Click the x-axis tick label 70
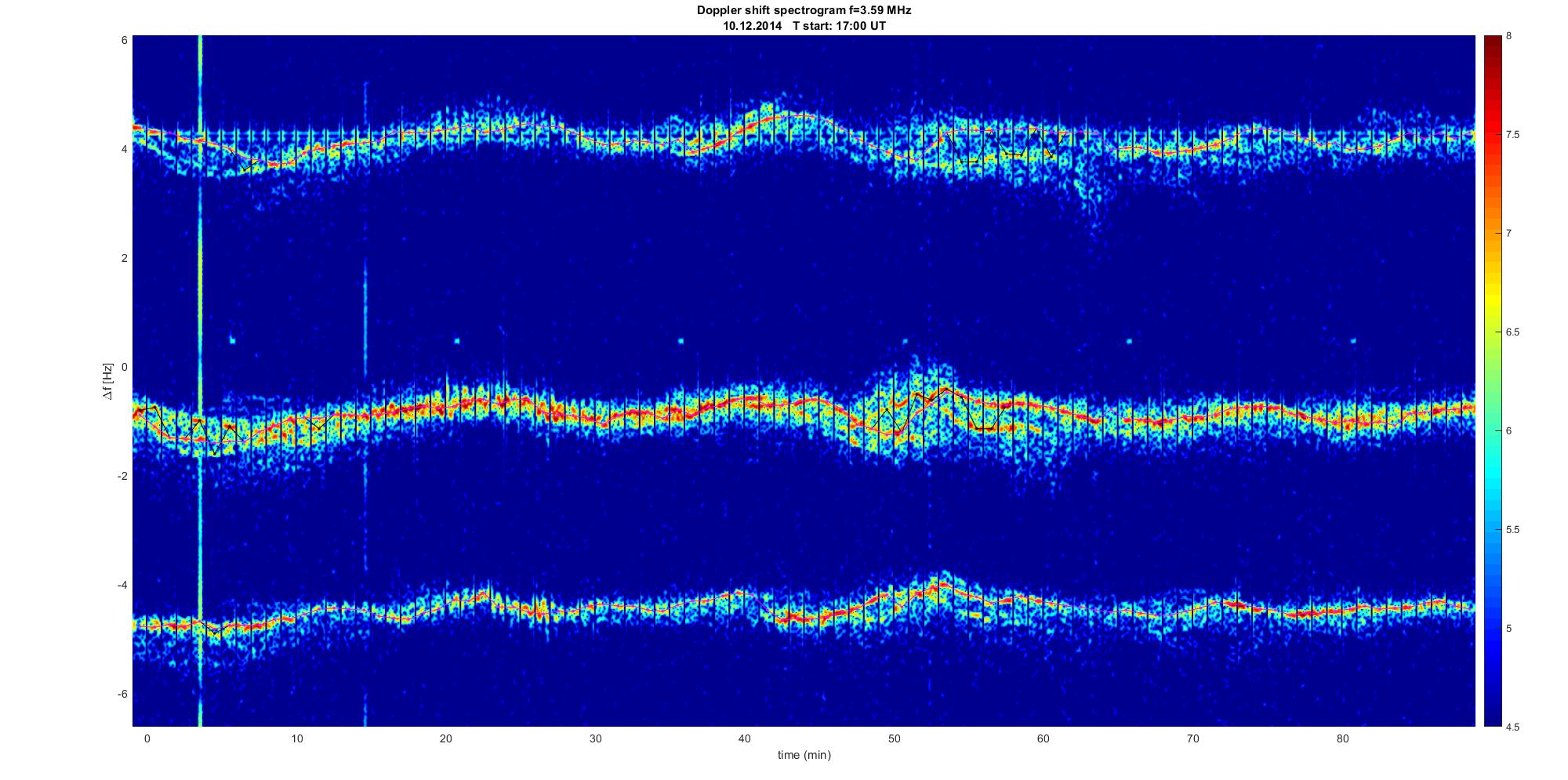Screen dimensions: 1568x780 tap(1192, 738)
